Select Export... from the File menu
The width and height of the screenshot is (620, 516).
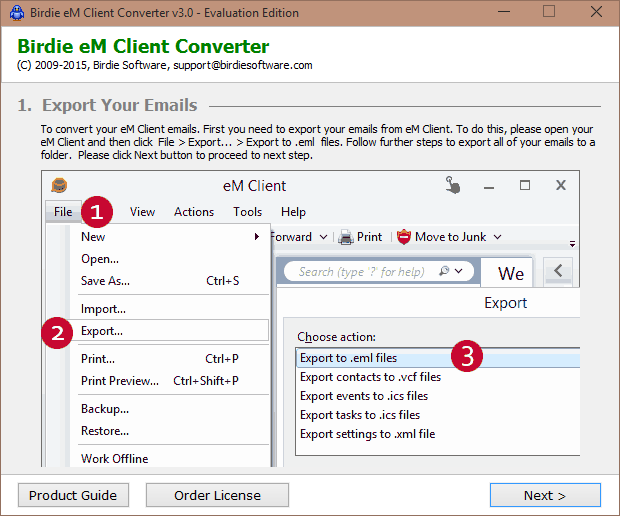102,331
